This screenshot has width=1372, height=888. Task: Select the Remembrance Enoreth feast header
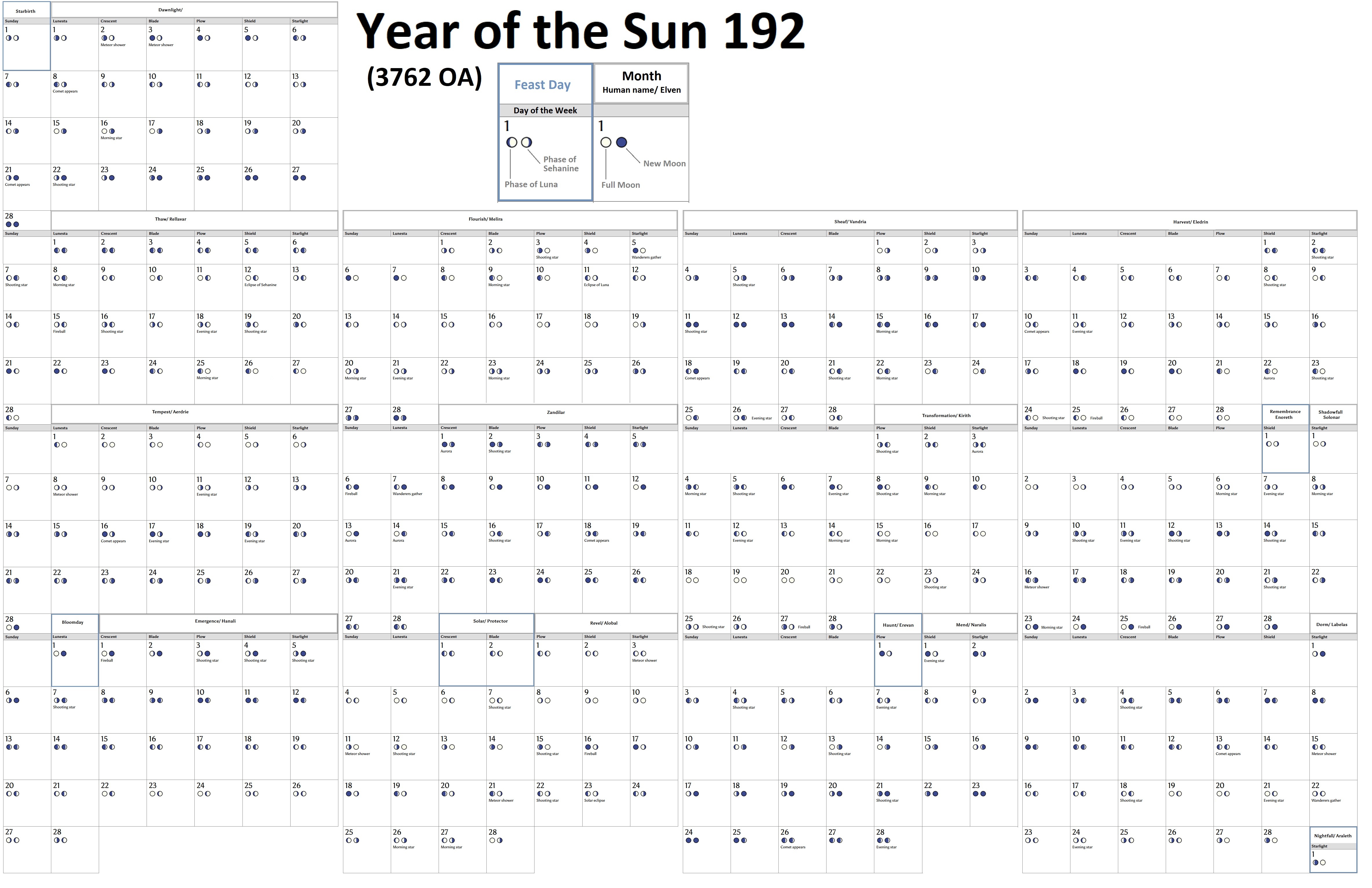click(x=1285, y=415)
